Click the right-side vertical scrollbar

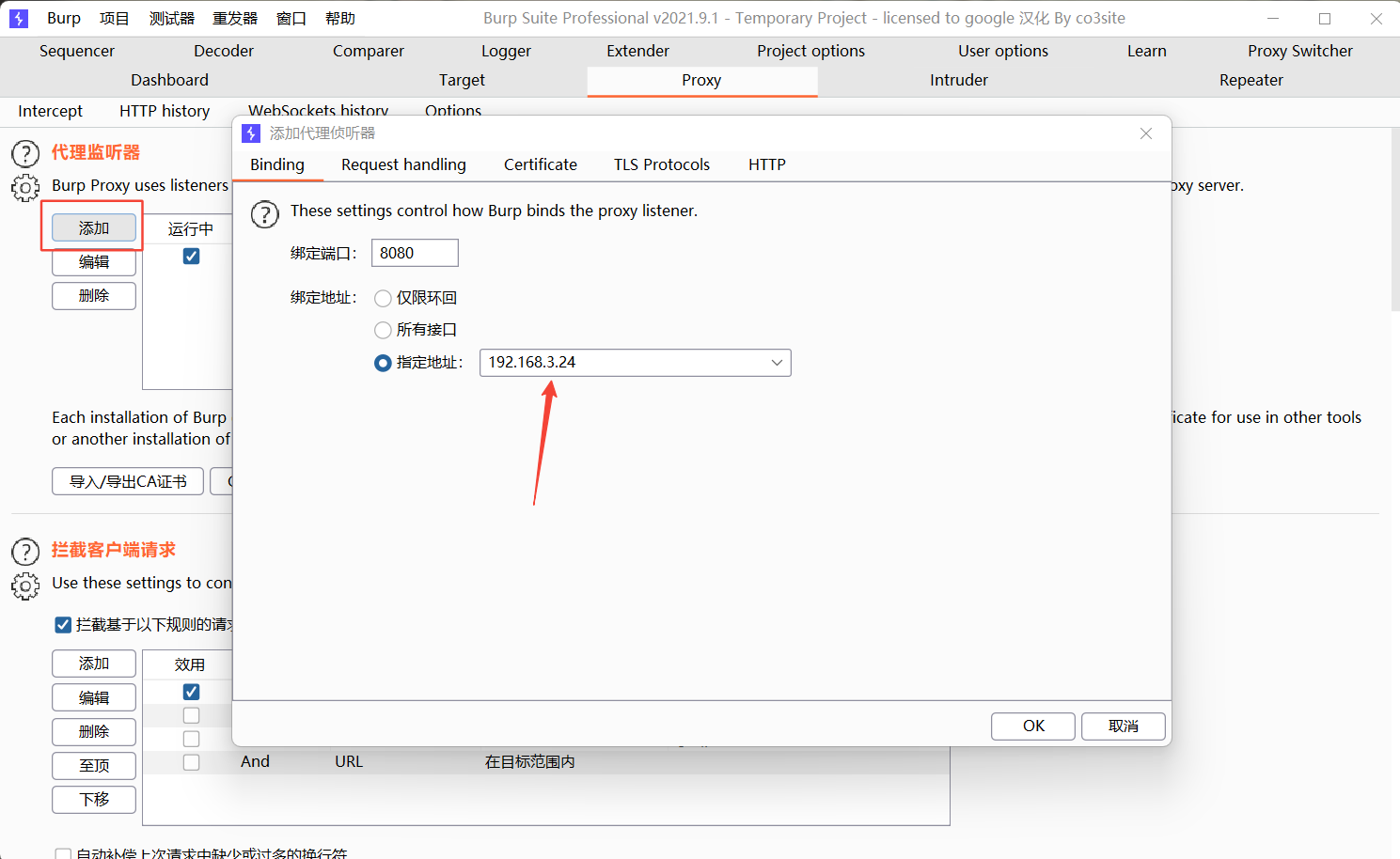tap(1395, 220)
